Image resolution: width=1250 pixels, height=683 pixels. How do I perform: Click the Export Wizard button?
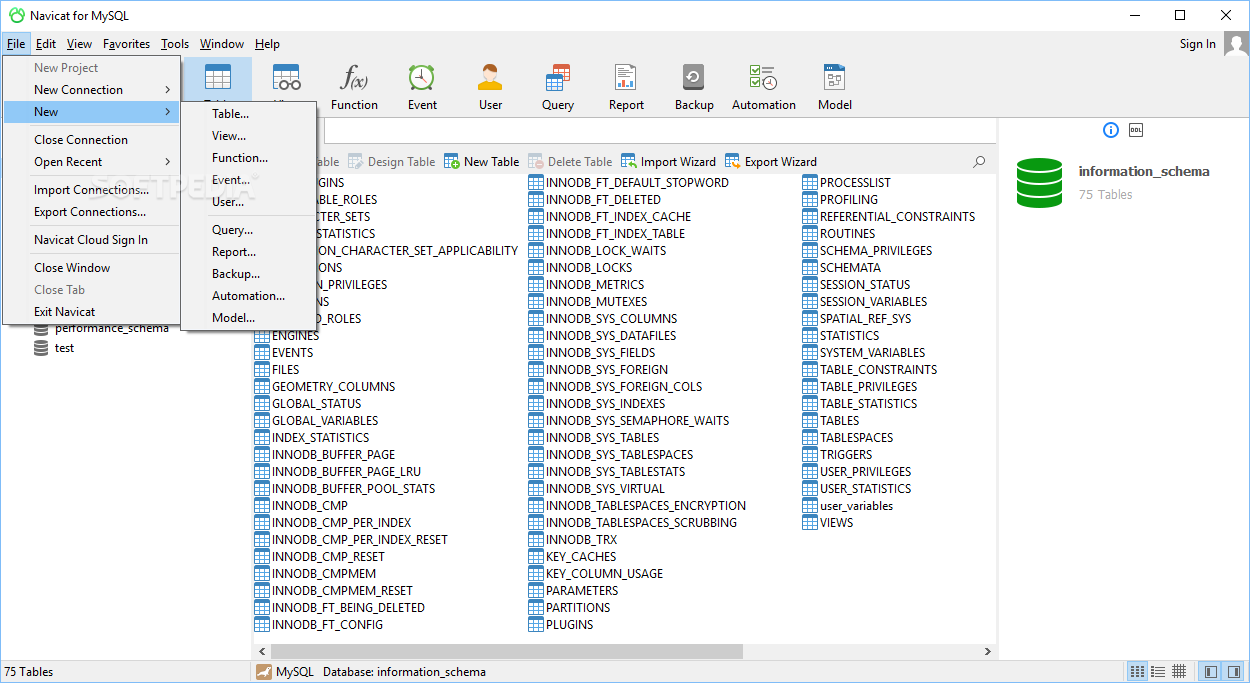[x=771, y=162]
